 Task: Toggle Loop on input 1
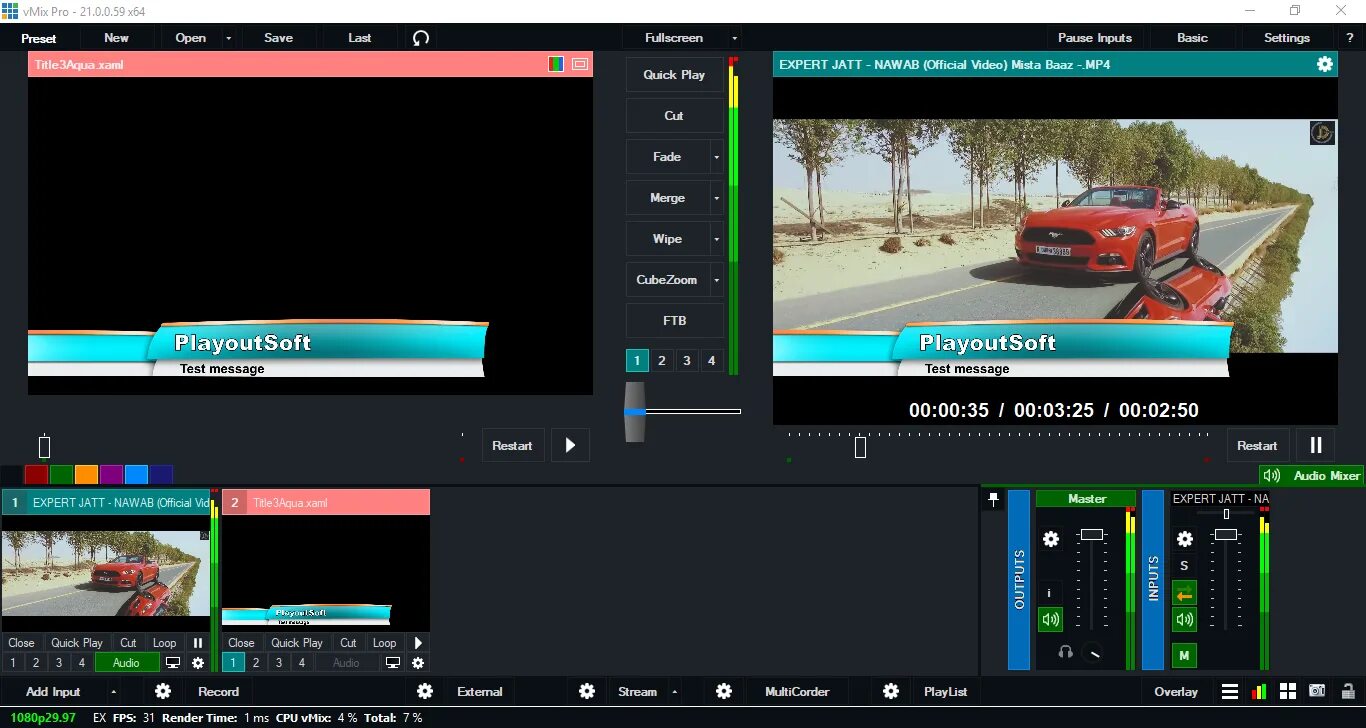pyautogui.click(x=164, y=643)
